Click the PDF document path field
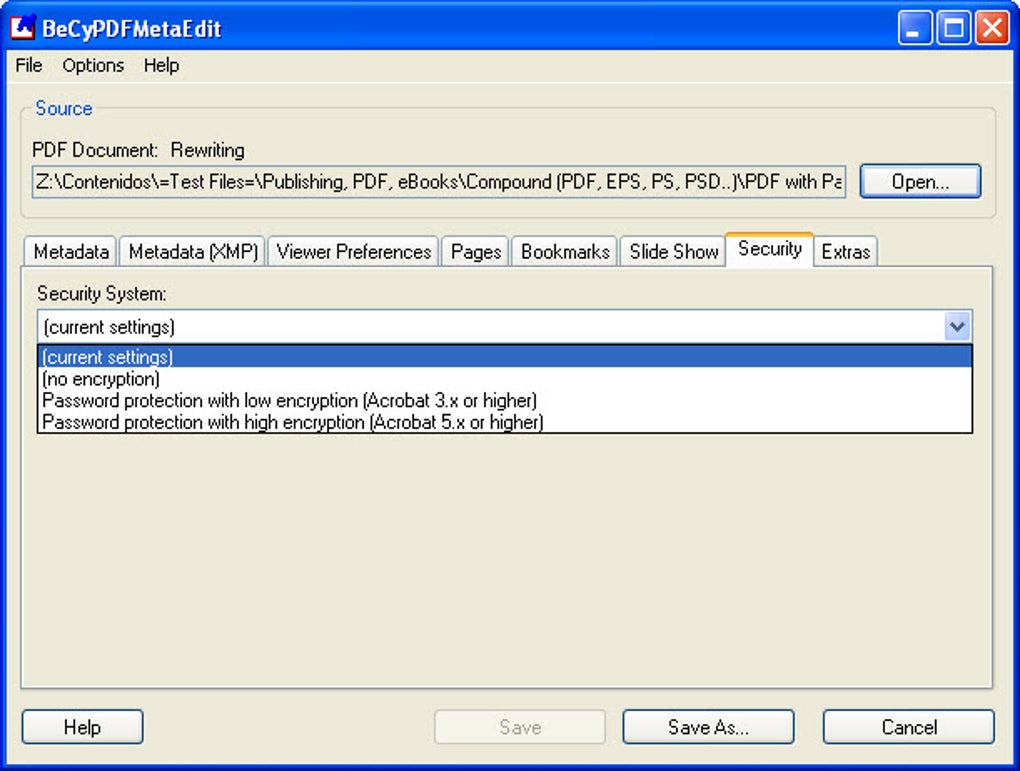 (x=439, y=182)
